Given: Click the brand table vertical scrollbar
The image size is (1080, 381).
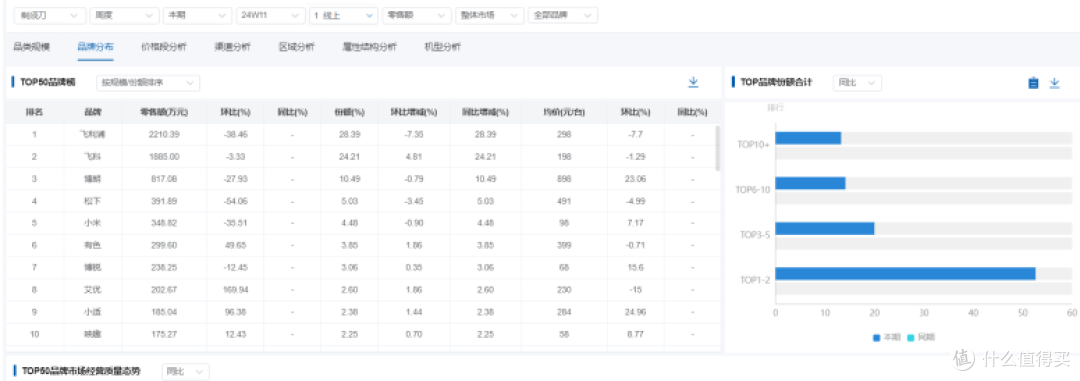Looking at the screenshot, I should click(x=718, y=148).
